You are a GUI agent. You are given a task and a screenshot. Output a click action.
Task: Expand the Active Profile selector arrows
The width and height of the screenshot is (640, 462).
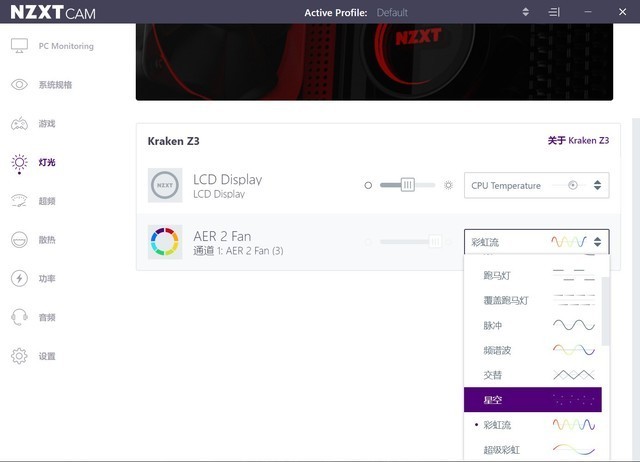click(x=526, y=12)
